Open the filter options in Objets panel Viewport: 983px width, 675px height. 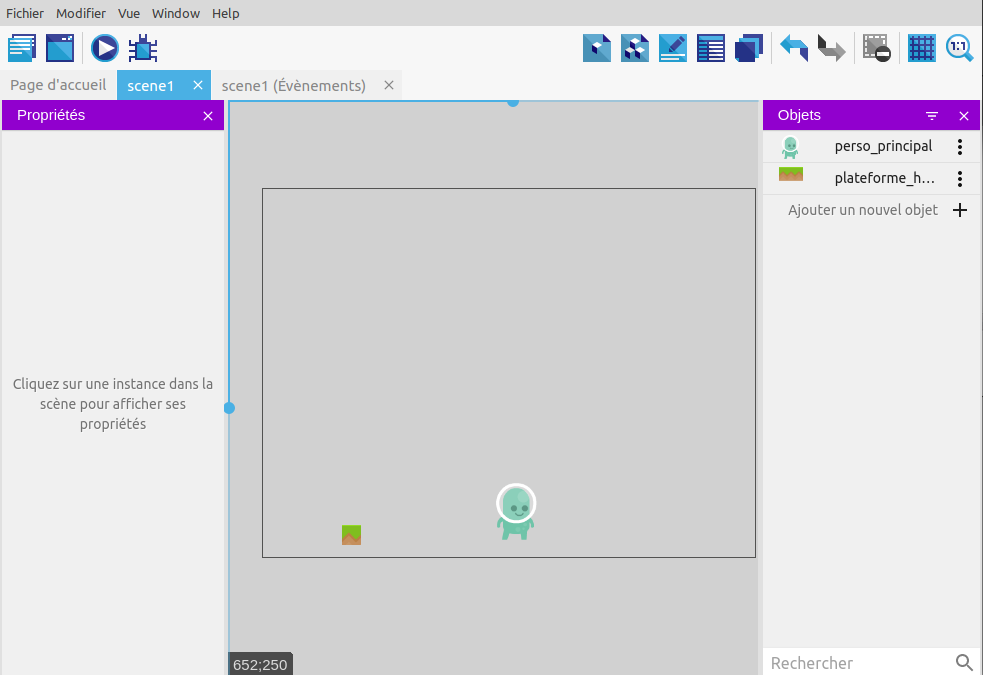932,116
